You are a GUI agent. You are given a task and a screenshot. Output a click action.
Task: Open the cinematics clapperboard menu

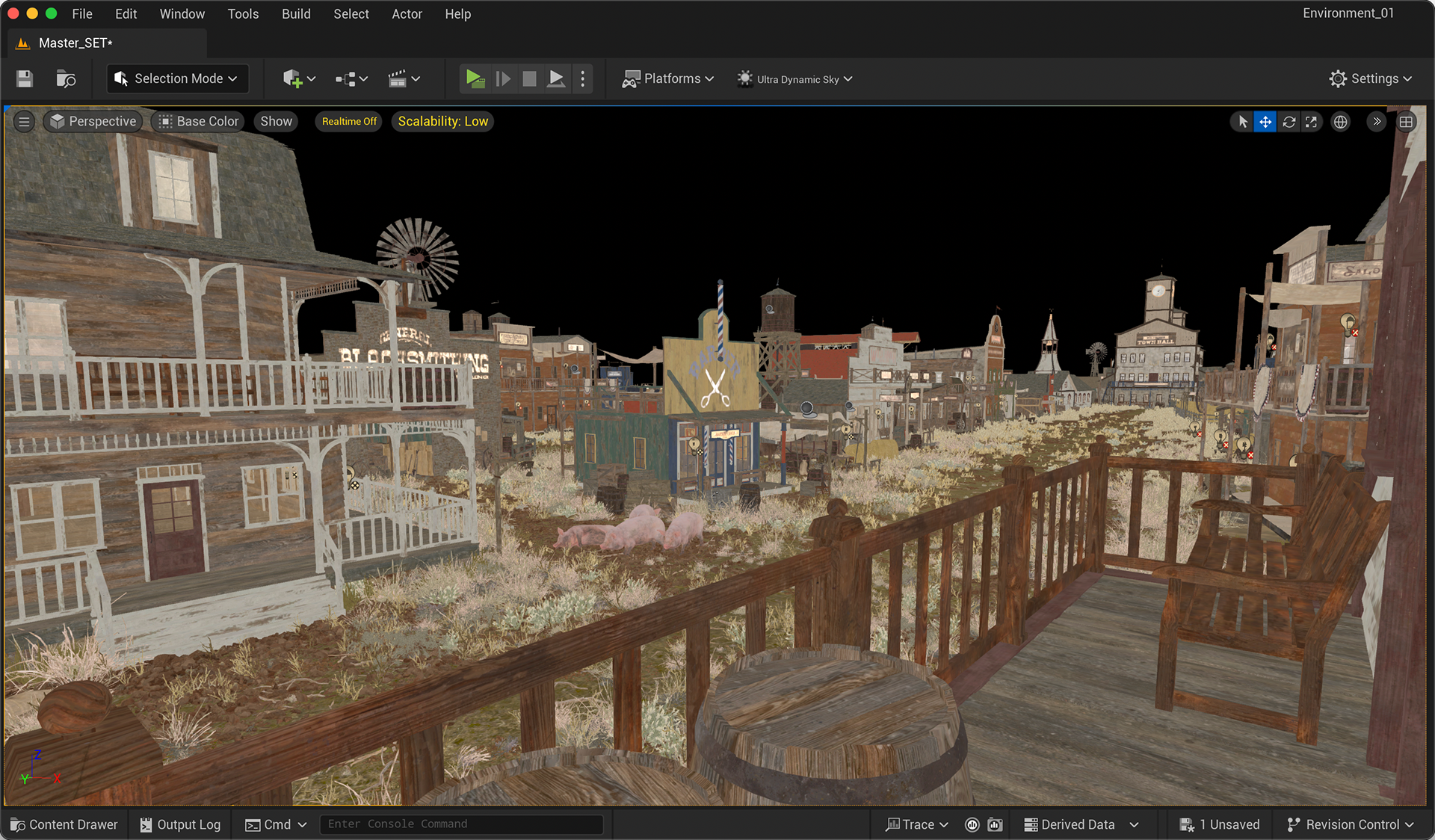coord(404,78)
